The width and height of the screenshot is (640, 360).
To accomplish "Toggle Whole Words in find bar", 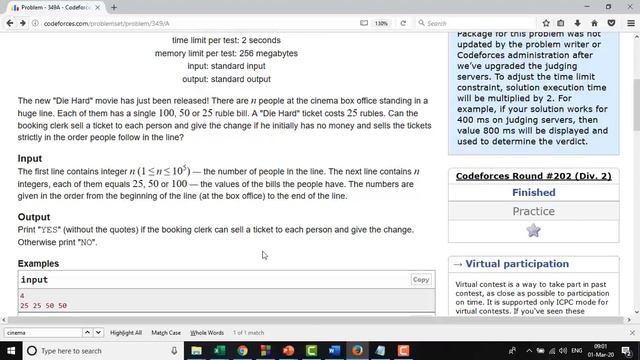I will 207,333.
